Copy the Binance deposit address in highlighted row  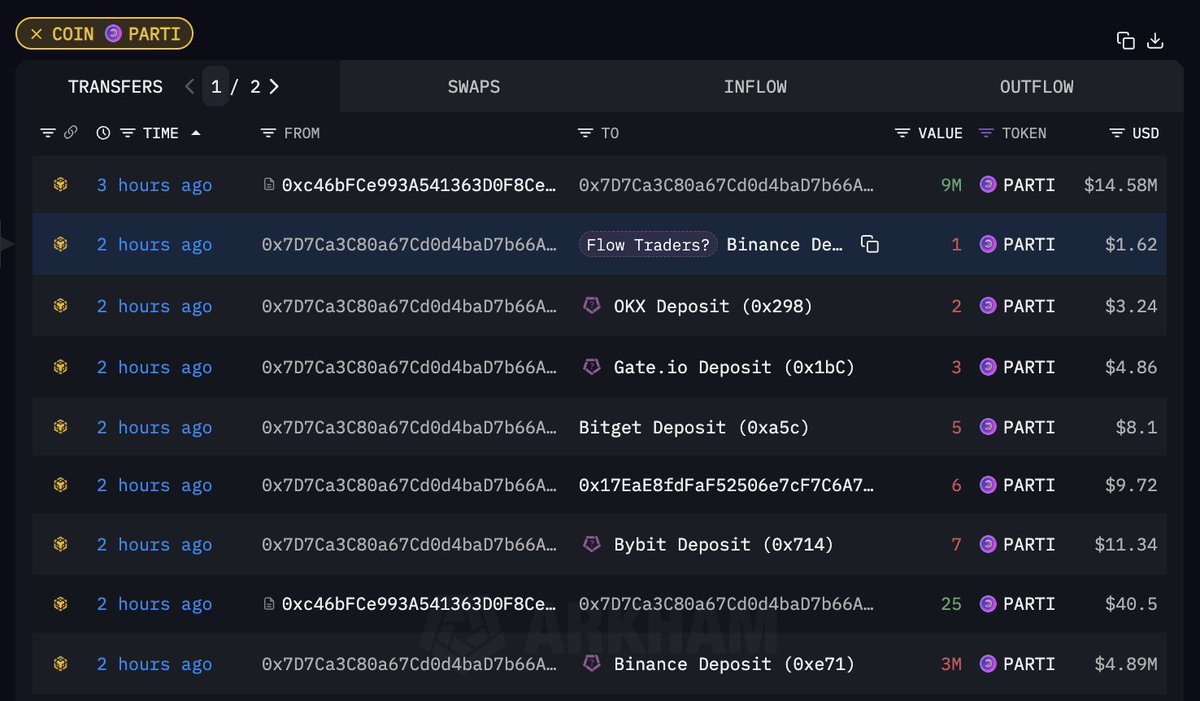click(870, 245)
